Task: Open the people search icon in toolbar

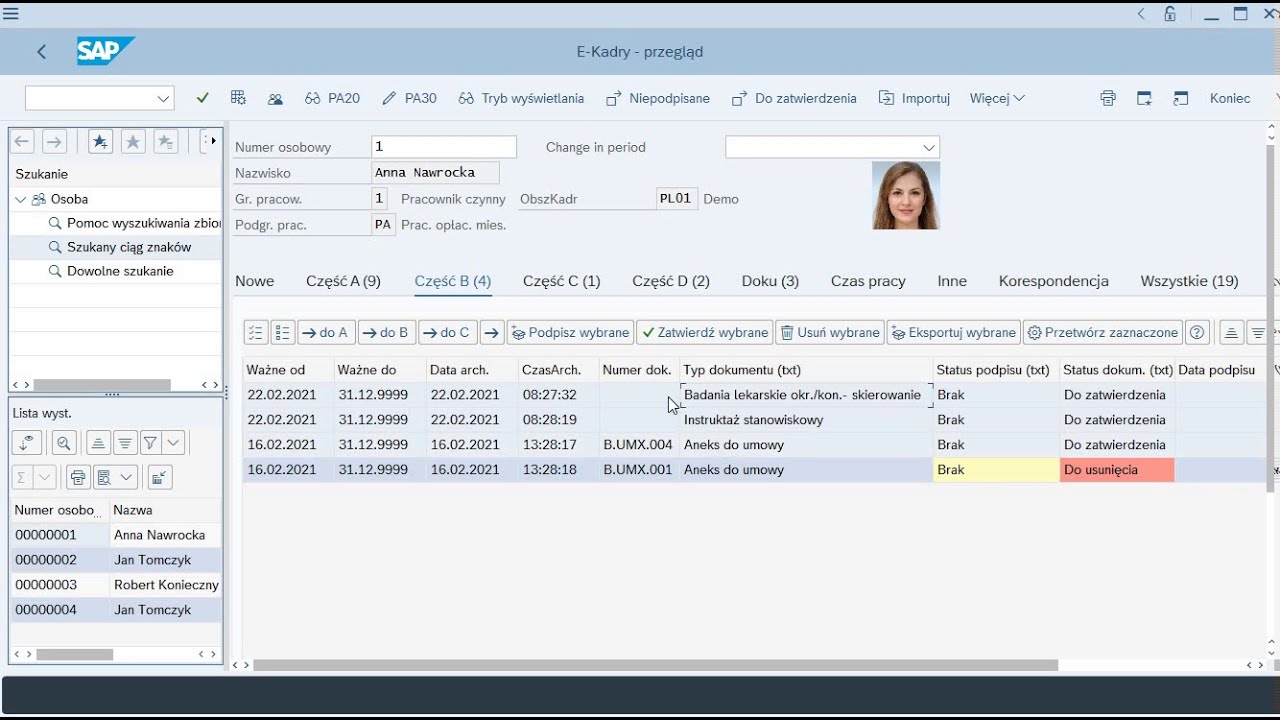Action: pos(275,98)
